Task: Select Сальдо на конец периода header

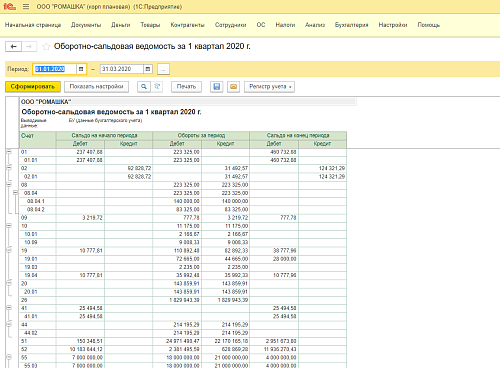Action: [x=298, y=135]
